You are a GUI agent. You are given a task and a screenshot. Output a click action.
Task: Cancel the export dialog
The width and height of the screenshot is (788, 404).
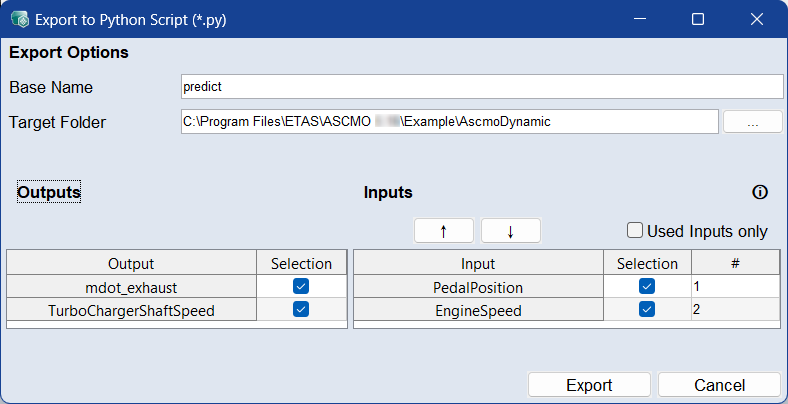coord(718,385)
